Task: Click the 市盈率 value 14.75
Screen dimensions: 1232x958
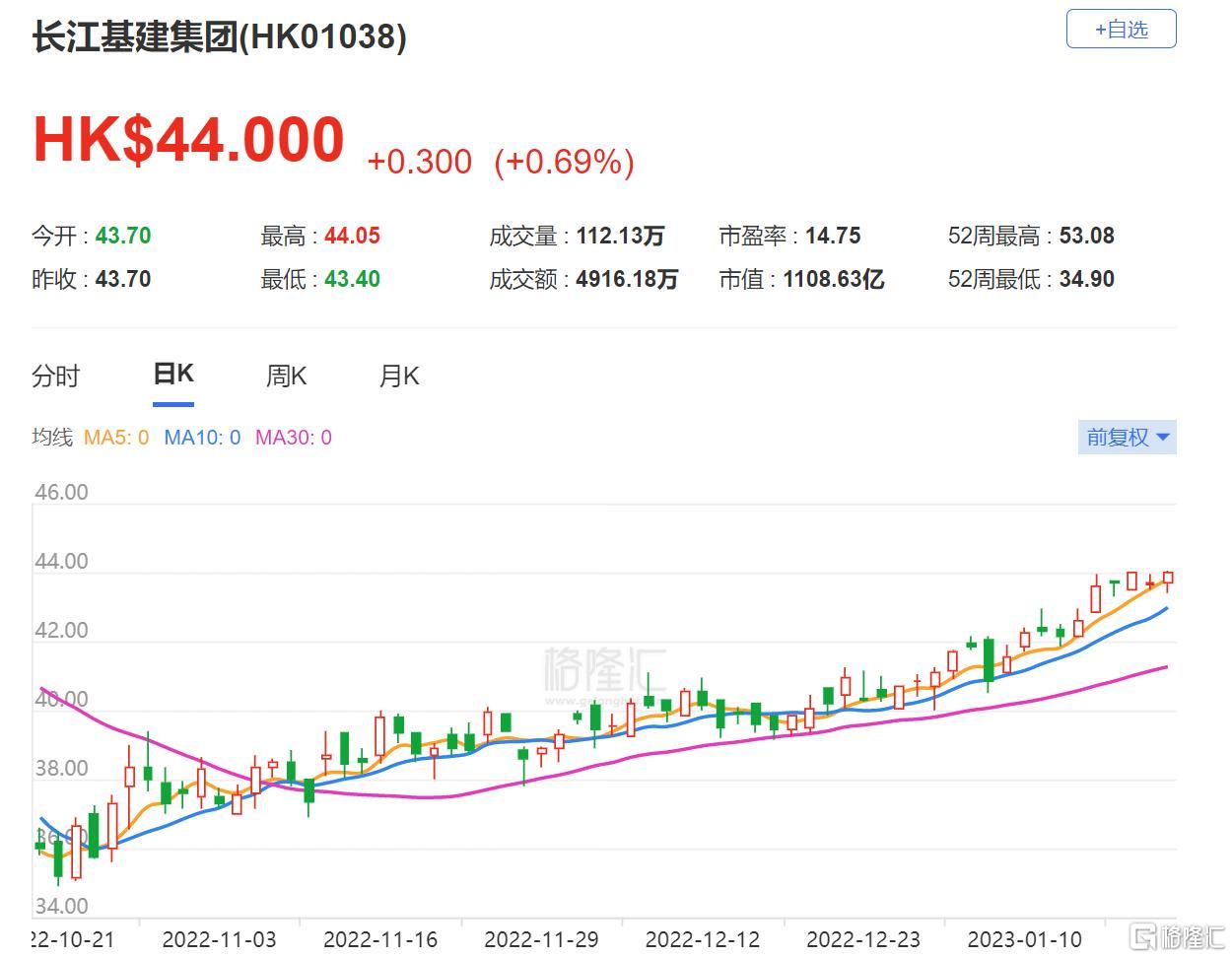Action: 833,237
